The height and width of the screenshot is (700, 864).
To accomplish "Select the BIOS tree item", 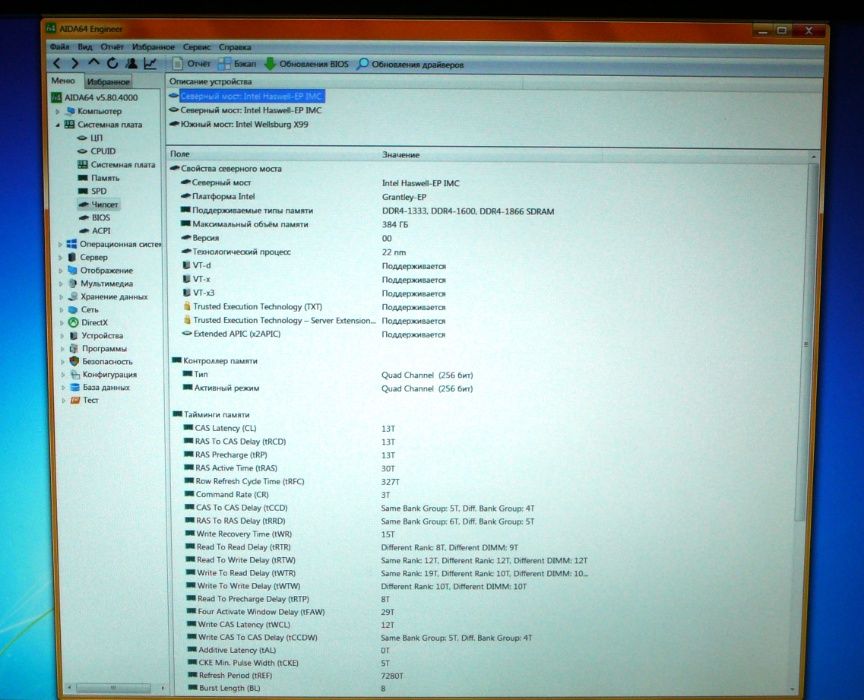I will (95, 218).
